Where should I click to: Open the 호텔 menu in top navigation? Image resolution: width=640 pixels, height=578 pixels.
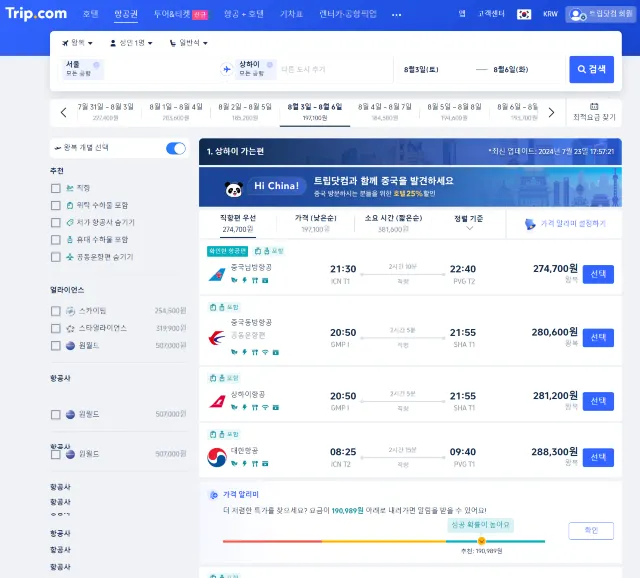coord(91,14)
